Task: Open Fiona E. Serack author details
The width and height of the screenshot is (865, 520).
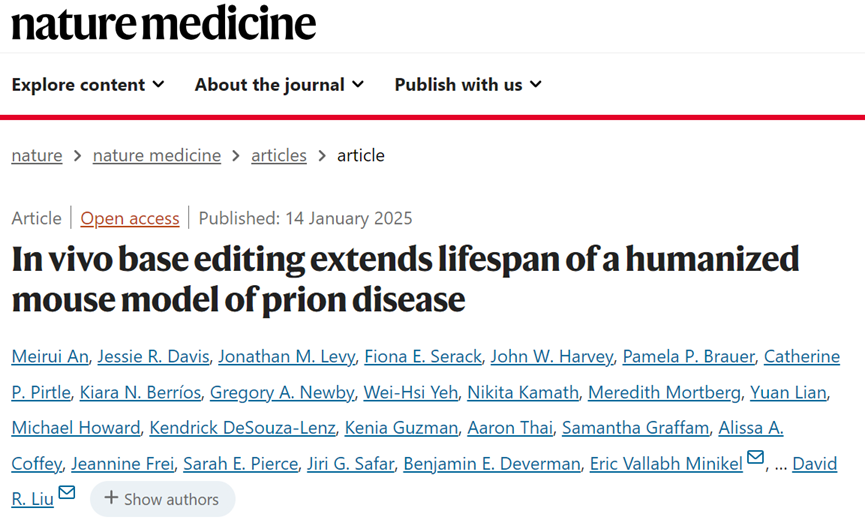Action: (x=423, y=356)
